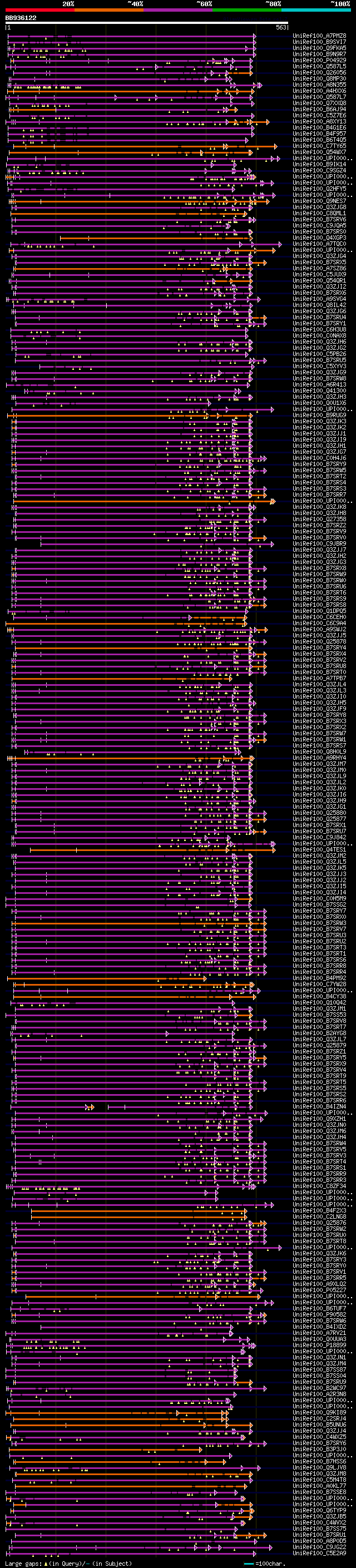
Task: Select hit label UniRef100_B4F957
Action: (319, 134)
